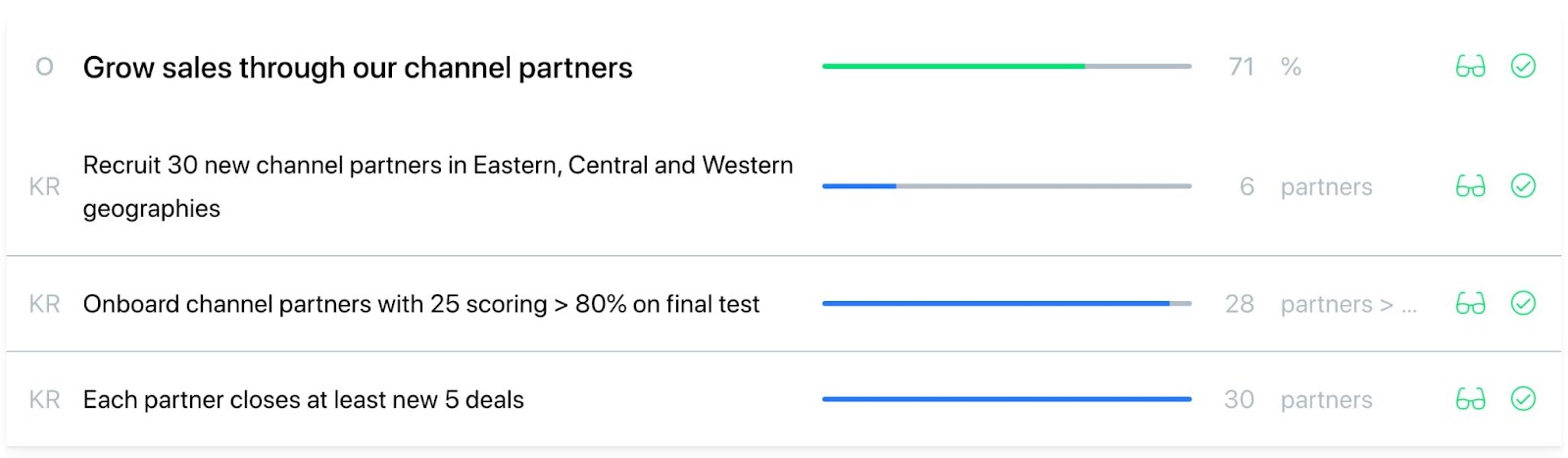Click glasses icon for Each partner closes row
Screen dimensions: 1568x458
pyautogui.click(x=1470, y=399)
